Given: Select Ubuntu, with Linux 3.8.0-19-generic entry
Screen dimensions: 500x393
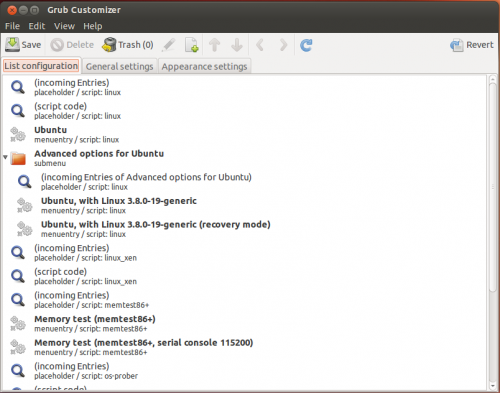Looking at the screenshot, I should (x=245, y=205).
